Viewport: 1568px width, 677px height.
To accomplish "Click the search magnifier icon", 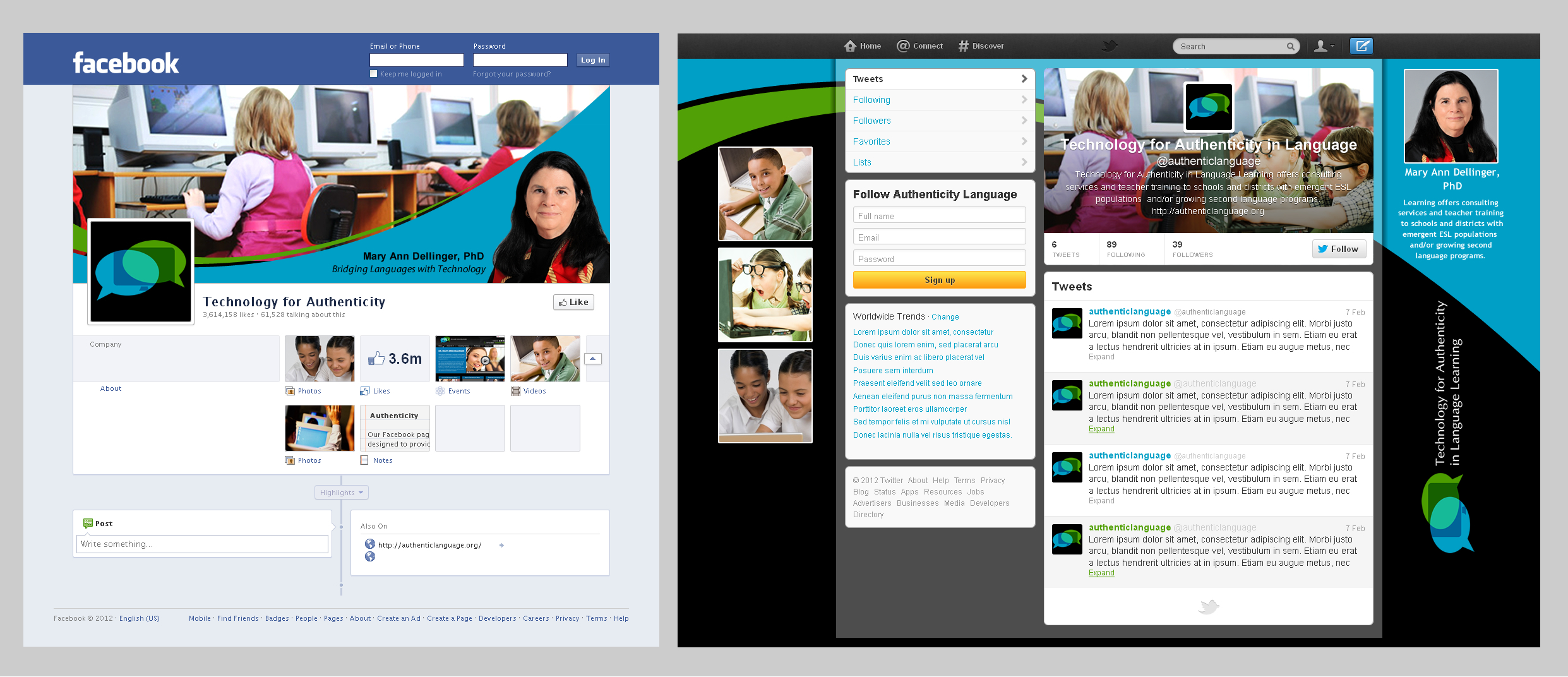I will 1290,47.
